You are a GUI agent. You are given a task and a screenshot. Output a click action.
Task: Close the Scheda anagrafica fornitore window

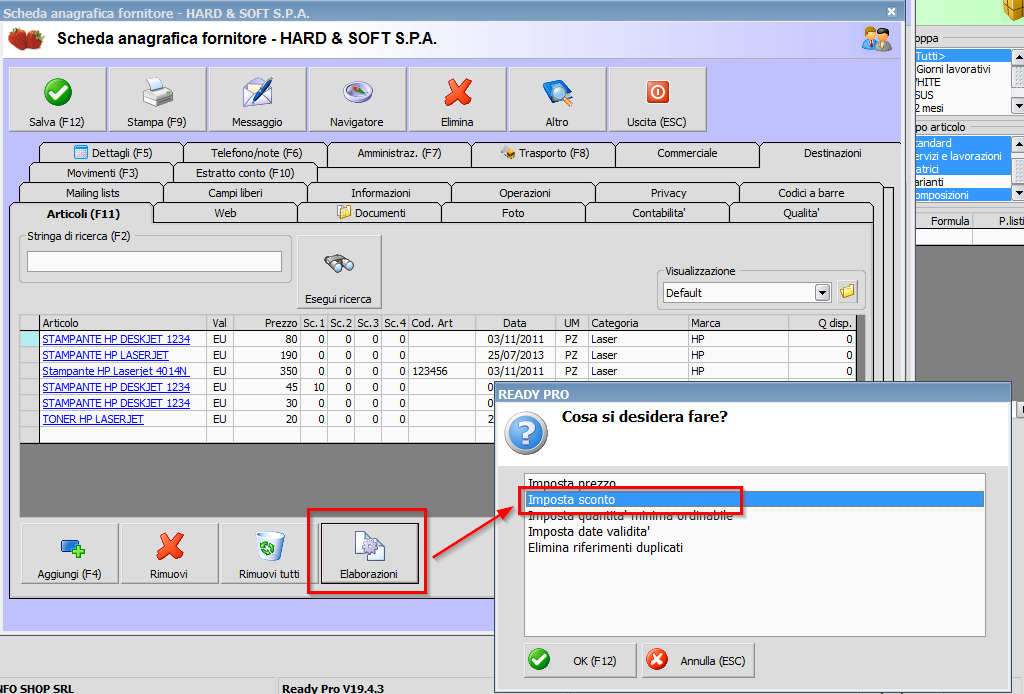tap(891, 12)
